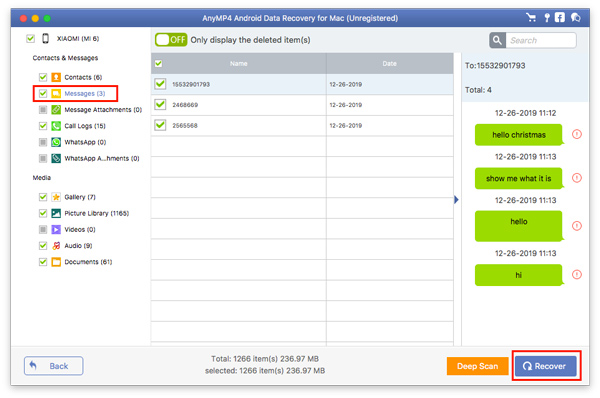Select the 'hello christmas' message bubble
This screenshot has width=600, height=398.
(x=519, y=135)
